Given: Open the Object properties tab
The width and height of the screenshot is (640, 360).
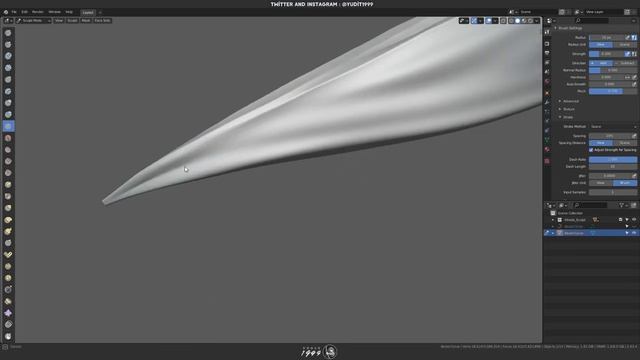Looking at the screenshot, I should [547, 93].
